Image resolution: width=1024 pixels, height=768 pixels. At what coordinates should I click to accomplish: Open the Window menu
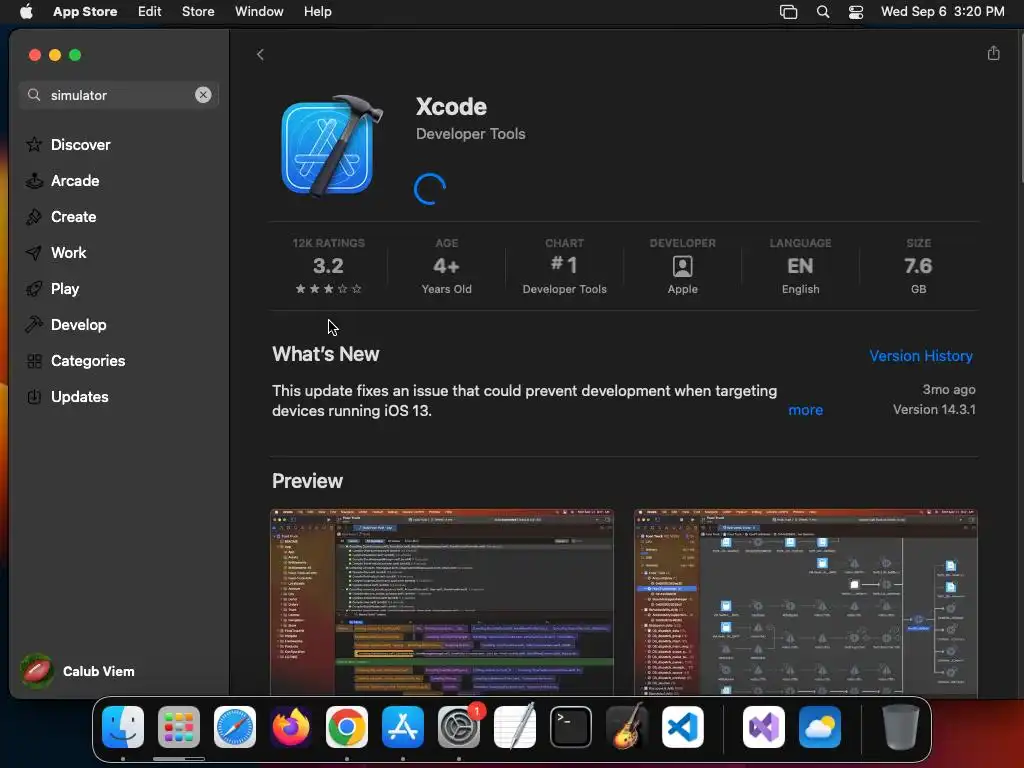[259, 12]
